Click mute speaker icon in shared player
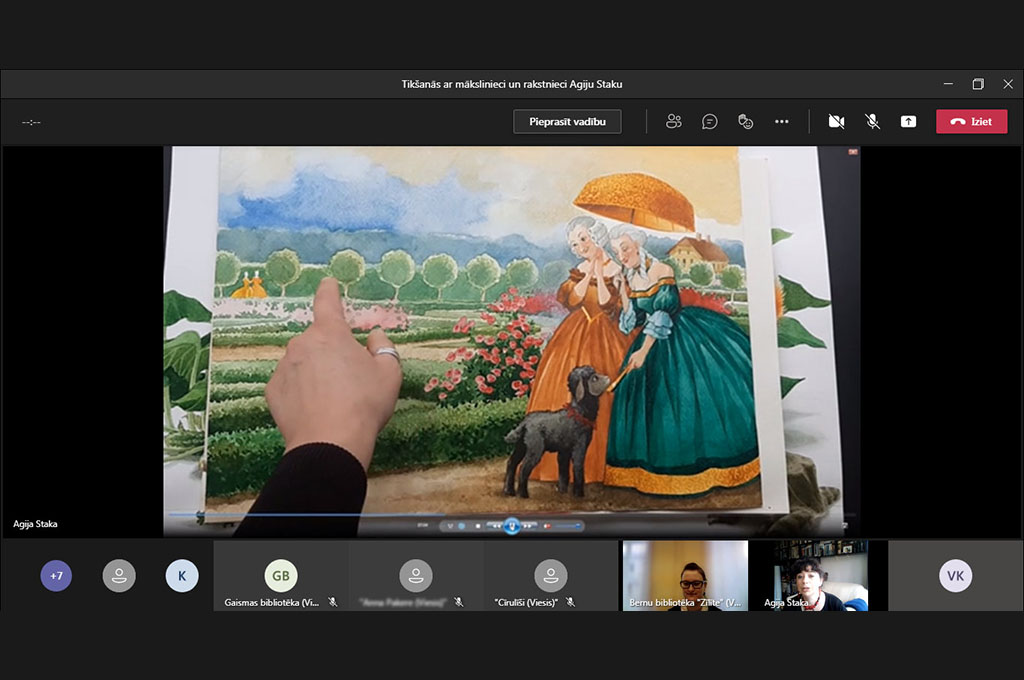Image resolution: width=1024 pixels, height=680 pixels. point(547,526)
